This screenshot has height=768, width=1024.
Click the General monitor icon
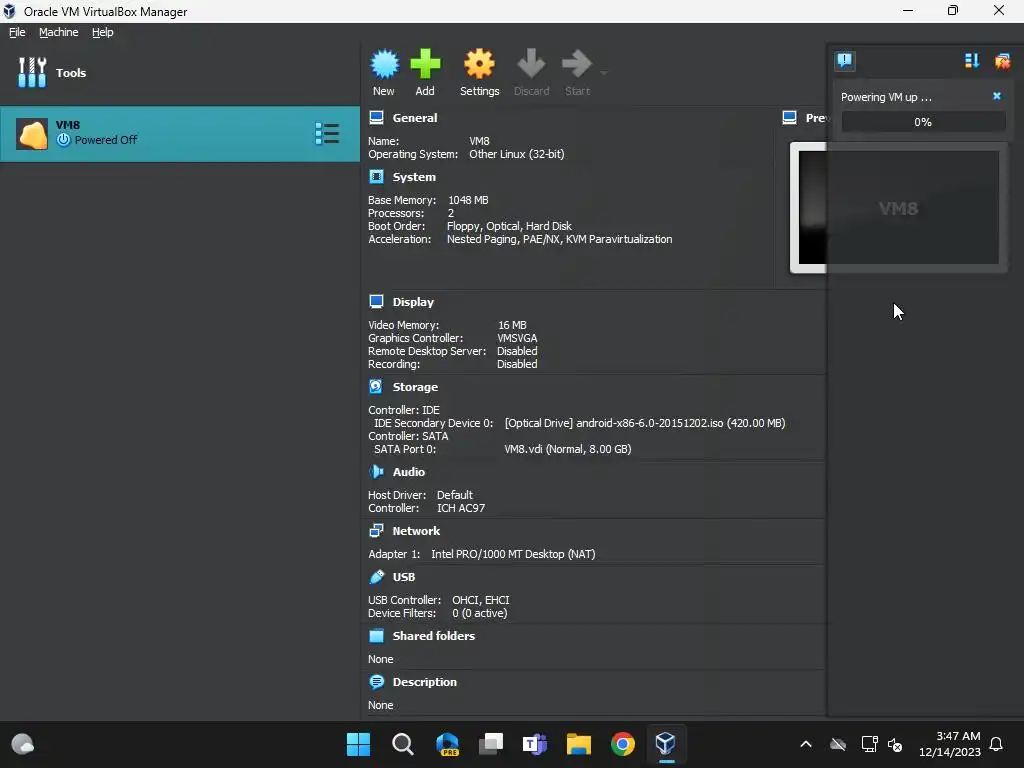coord(376,118)
